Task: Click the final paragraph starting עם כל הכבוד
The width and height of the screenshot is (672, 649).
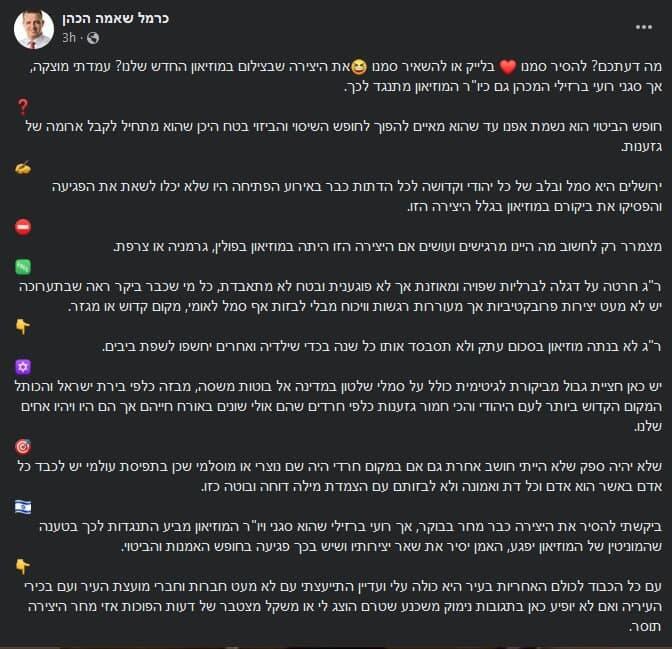Action: [344, 606]
